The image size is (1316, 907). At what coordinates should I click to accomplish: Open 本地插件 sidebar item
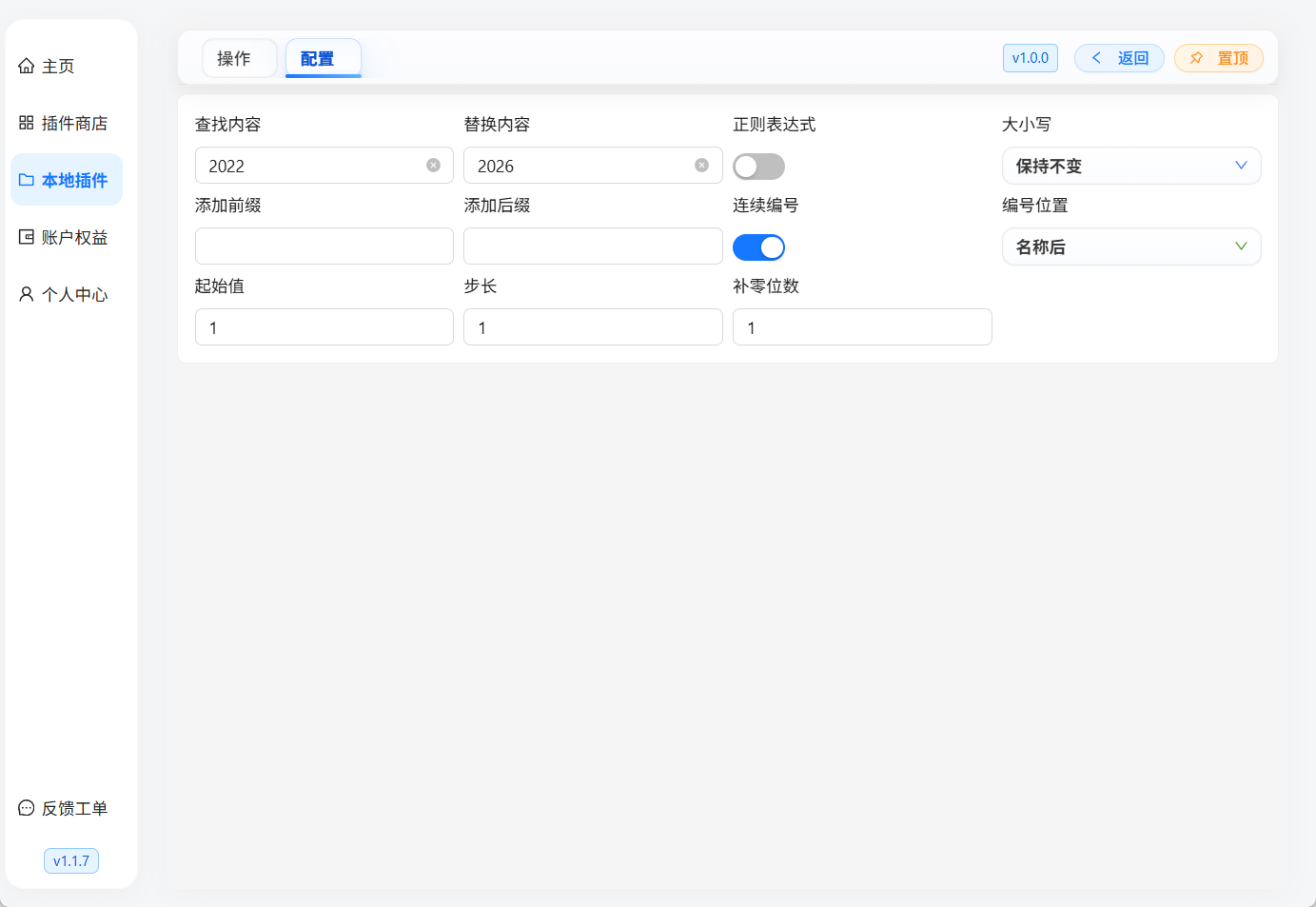click(x=67, y=180)
